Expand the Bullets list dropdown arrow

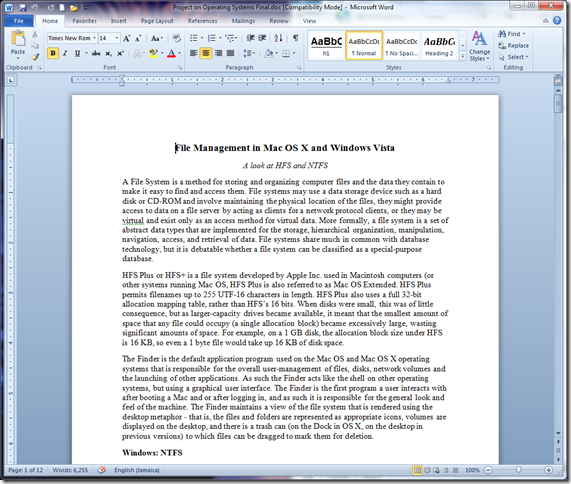[202, 38]
